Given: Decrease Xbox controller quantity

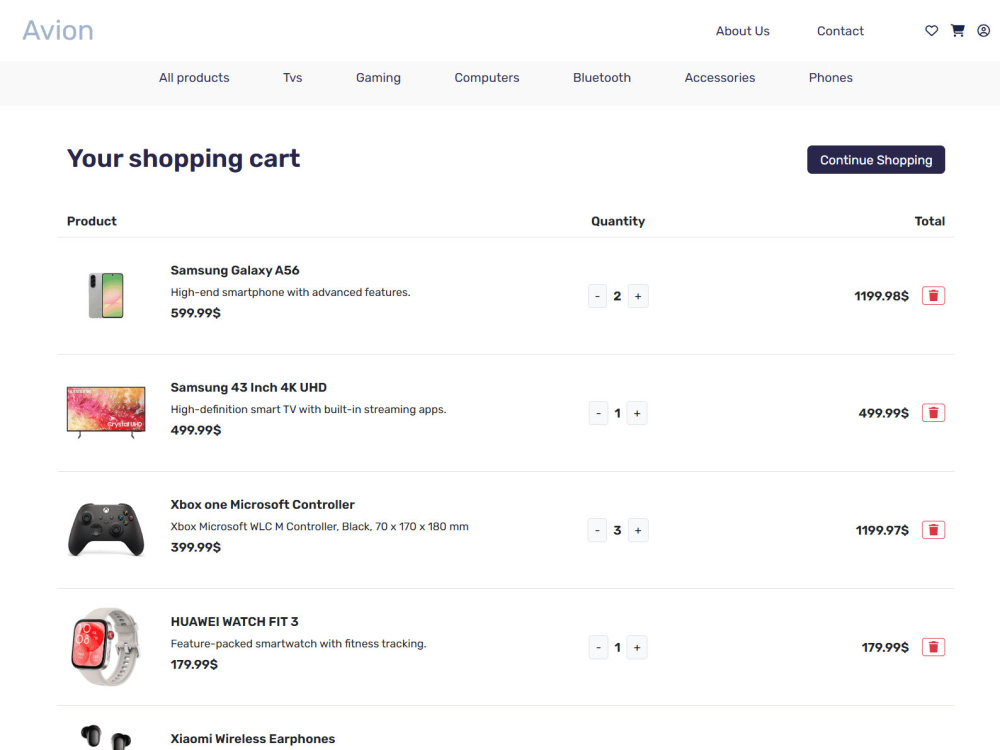Looking at the screenshot, I should pyautogui.click(x=598, y=530).
